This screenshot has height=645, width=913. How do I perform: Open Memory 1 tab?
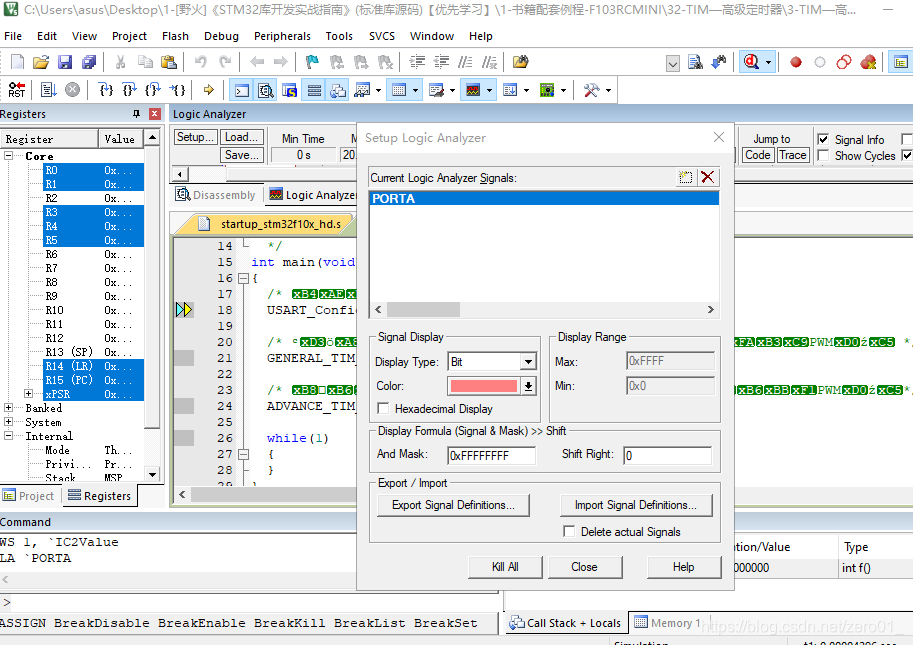(x=667, y=623)
